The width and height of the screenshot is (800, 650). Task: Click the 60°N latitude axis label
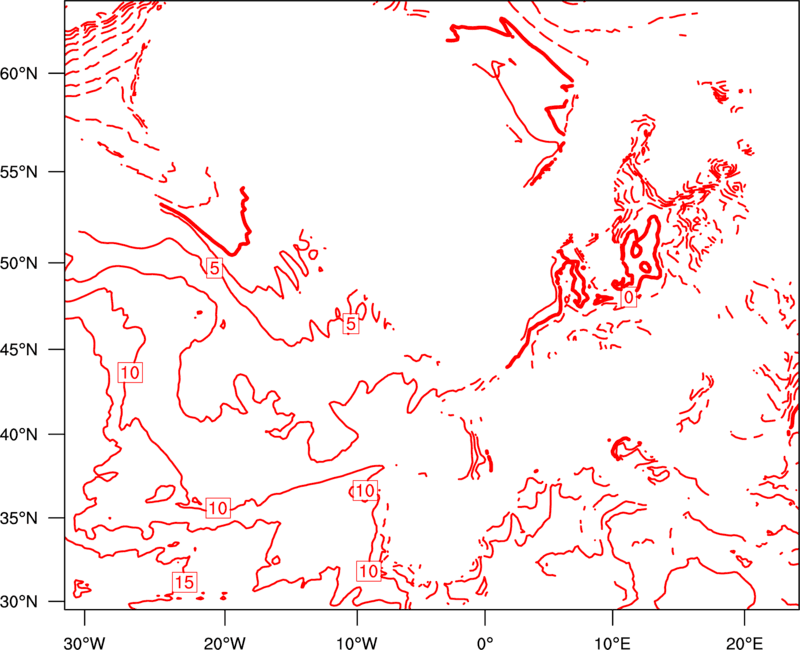click(19, 73)
